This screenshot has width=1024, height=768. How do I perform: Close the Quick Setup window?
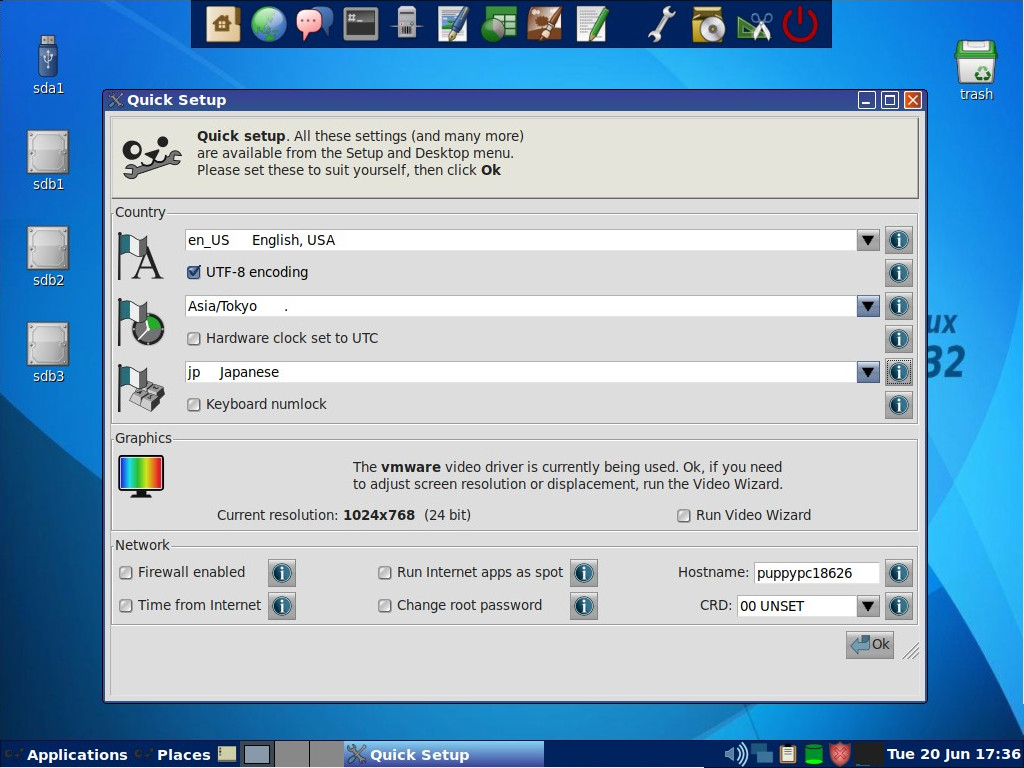(x=912, y=100)
